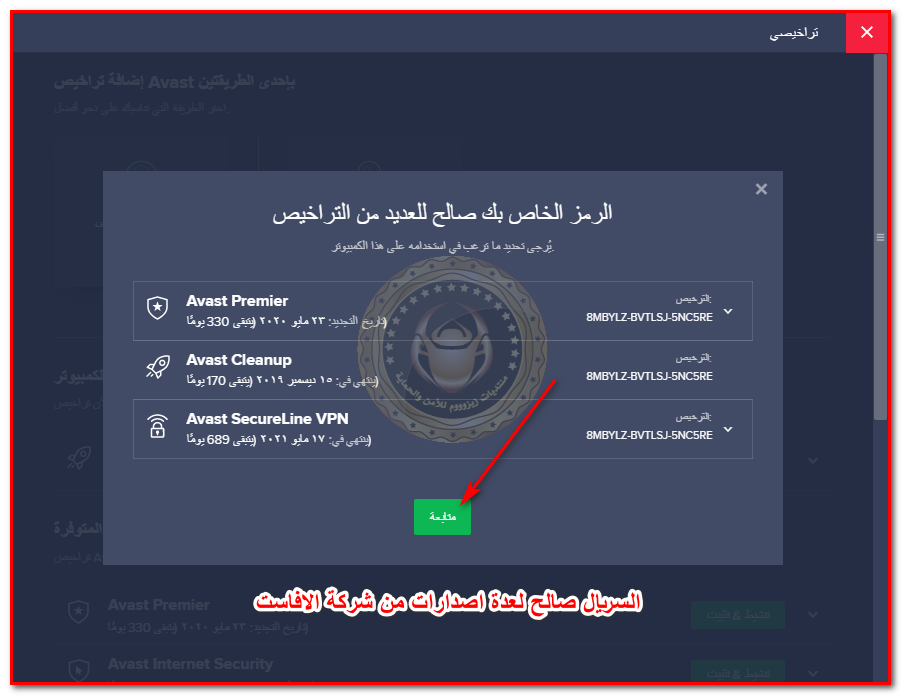Expand the Avast SecureLine VPN license chevron

(728, 429)
